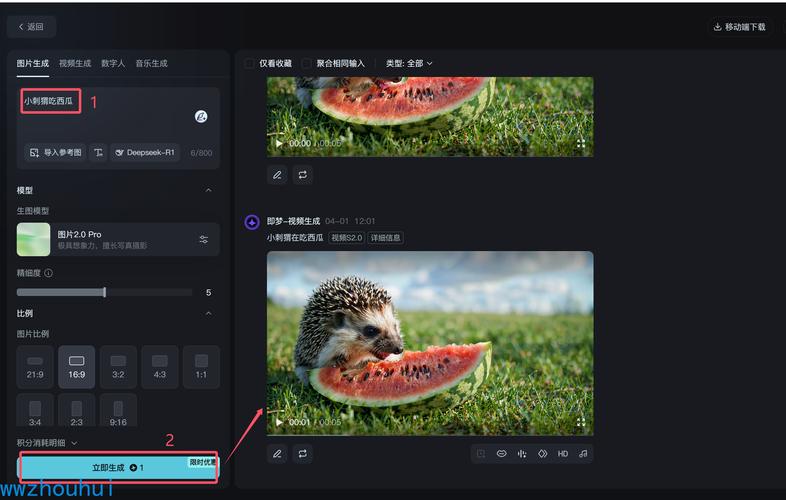
Task: Click the music note soundtrack icon
Action: [583, 454]
